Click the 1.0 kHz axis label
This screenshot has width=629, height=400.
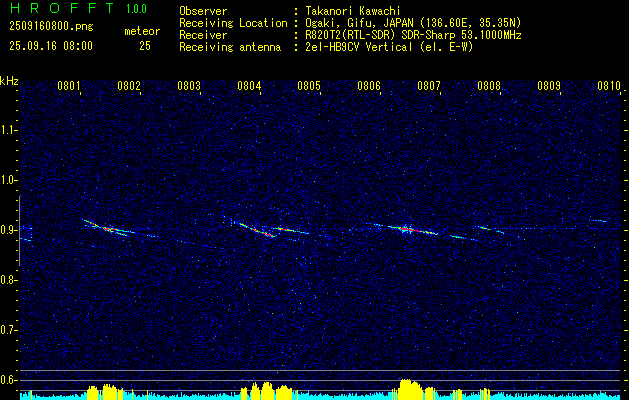[8, 180]
